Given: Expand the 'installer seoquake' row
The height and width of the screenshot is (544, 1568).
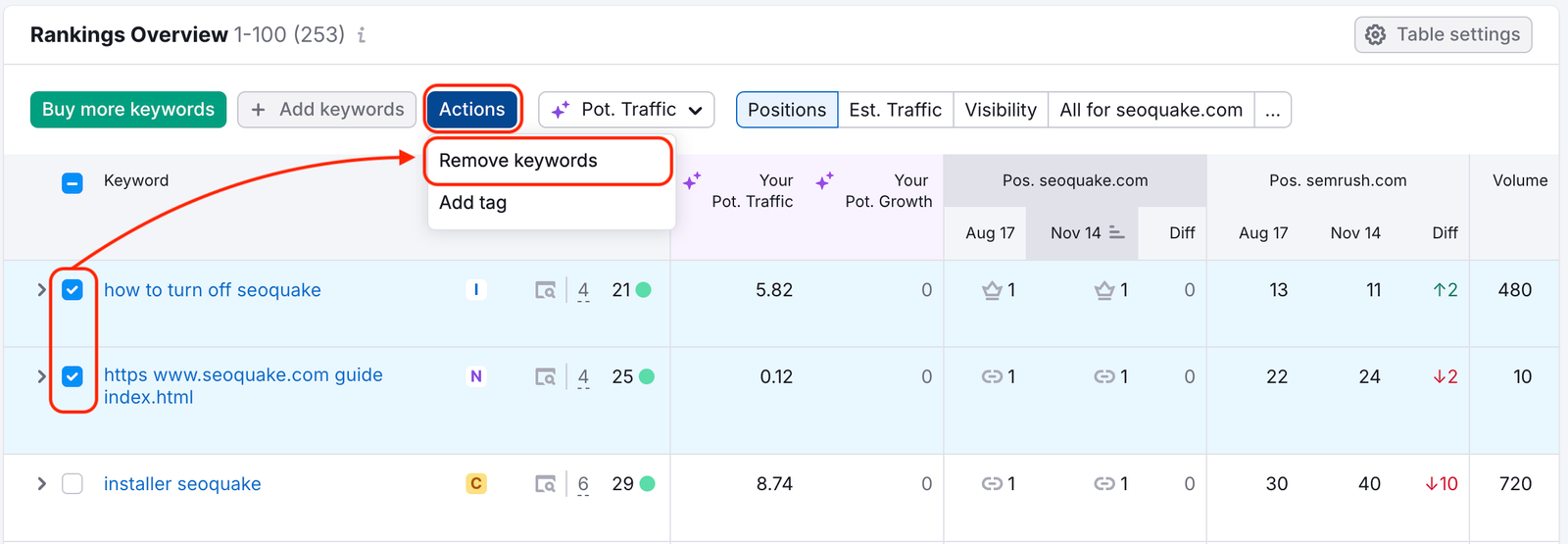Looking at the screenshot, I should (x=41, y=484).
